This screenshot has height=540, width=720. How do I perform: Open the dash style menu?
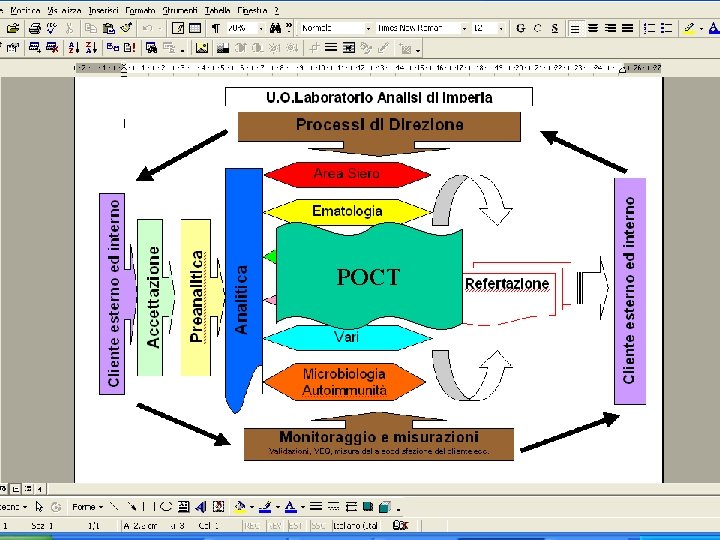[334, 507]
